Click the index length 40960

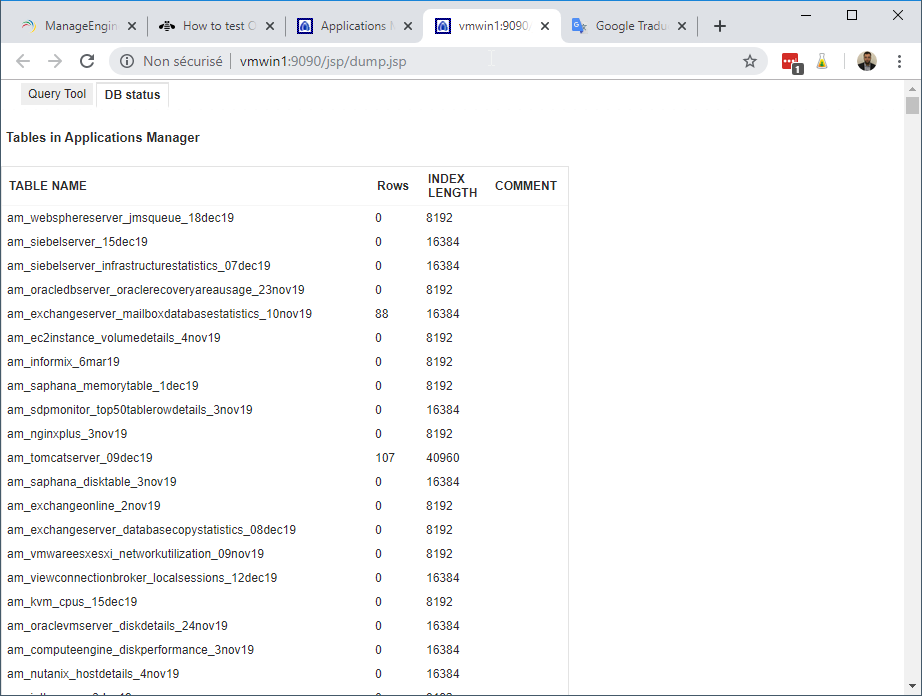point(443,458)
